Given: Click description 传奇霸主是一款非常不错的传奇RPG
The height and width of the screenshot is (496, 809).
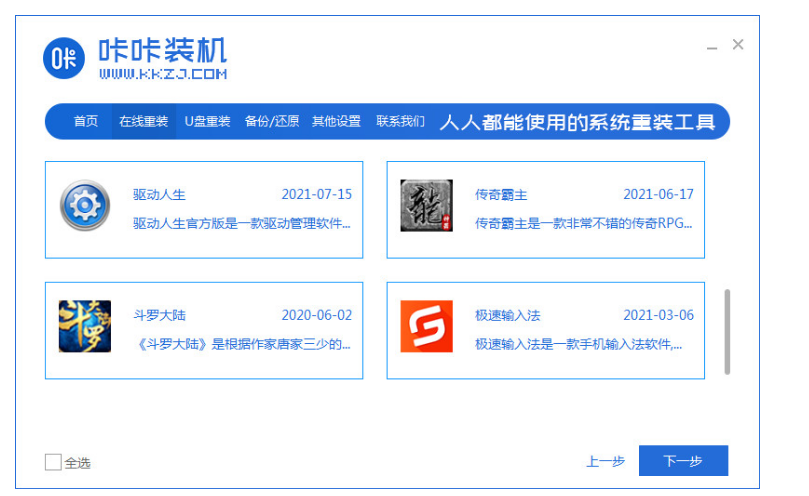Looking at the screenshot, I should click(x=584, y=223).
